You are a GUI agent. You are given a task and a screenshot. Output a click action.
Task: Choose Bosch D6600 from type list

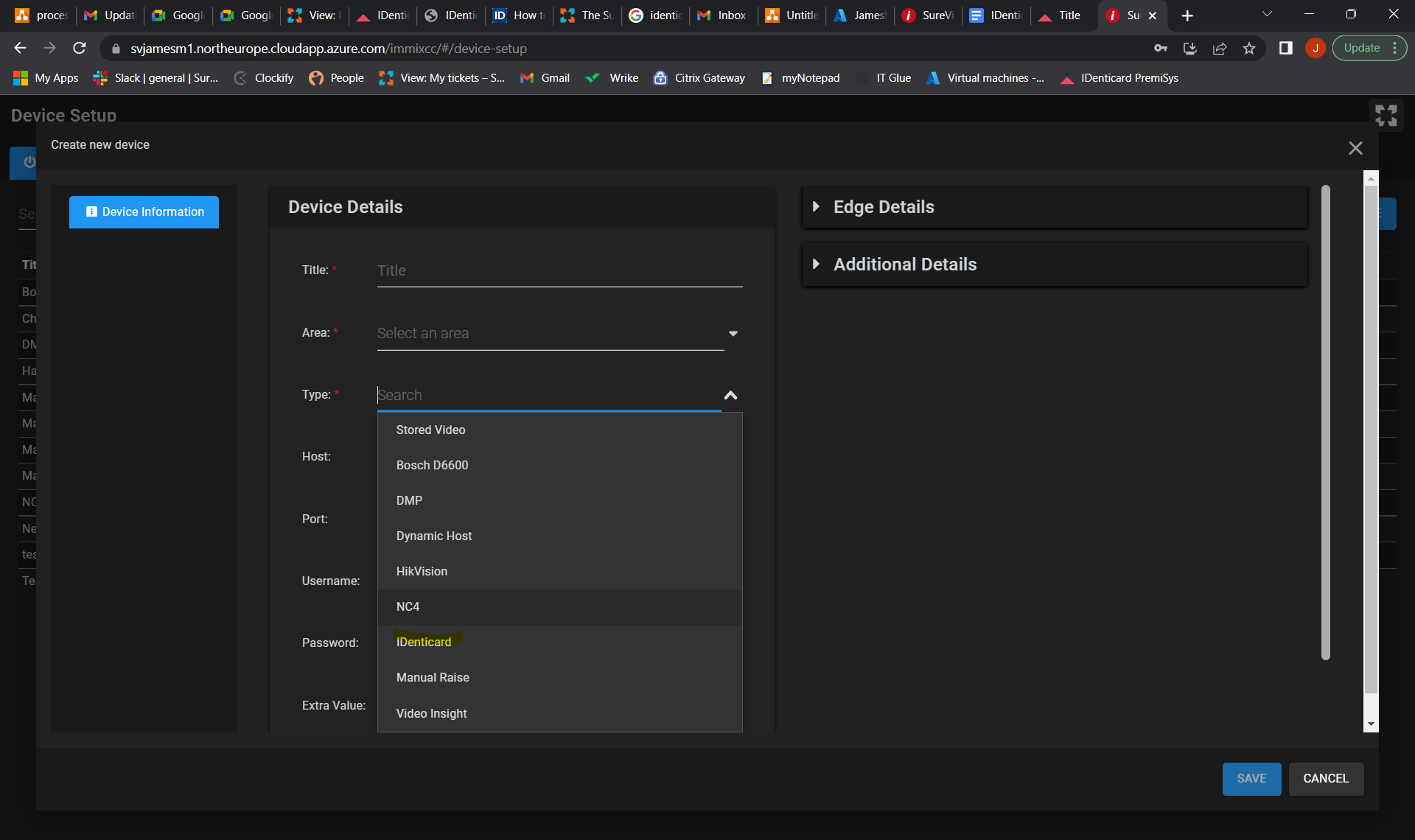tap(559, 465)
